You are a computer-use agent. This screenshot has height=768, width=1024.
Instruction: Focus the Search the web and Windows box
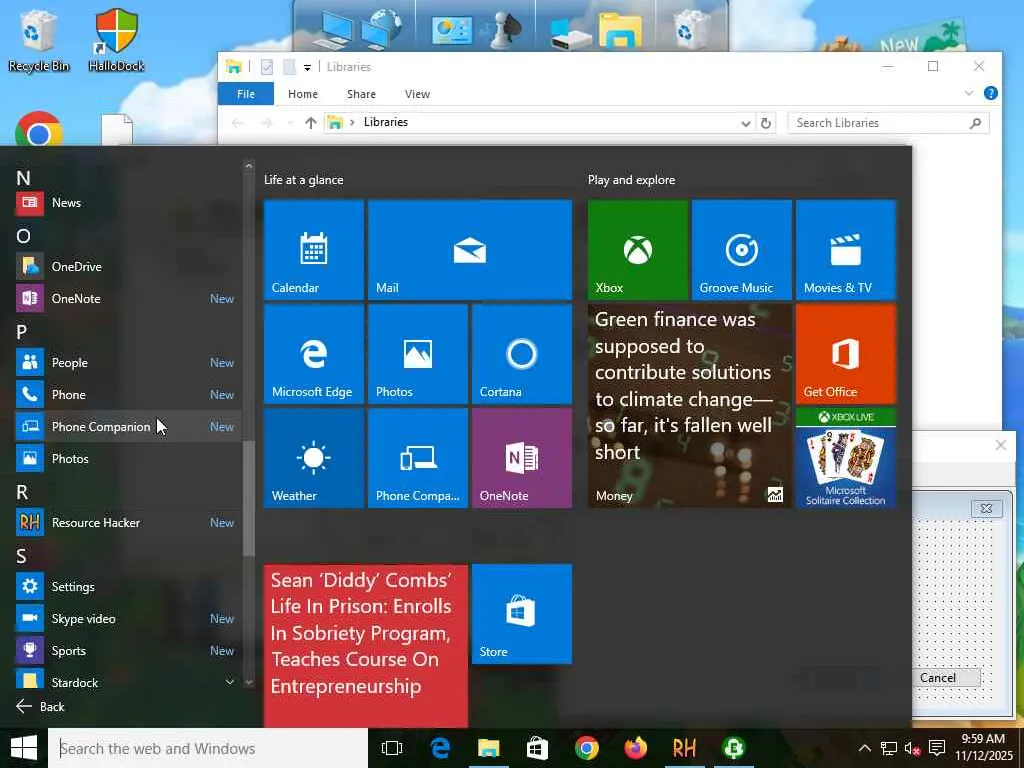(208, 748)
